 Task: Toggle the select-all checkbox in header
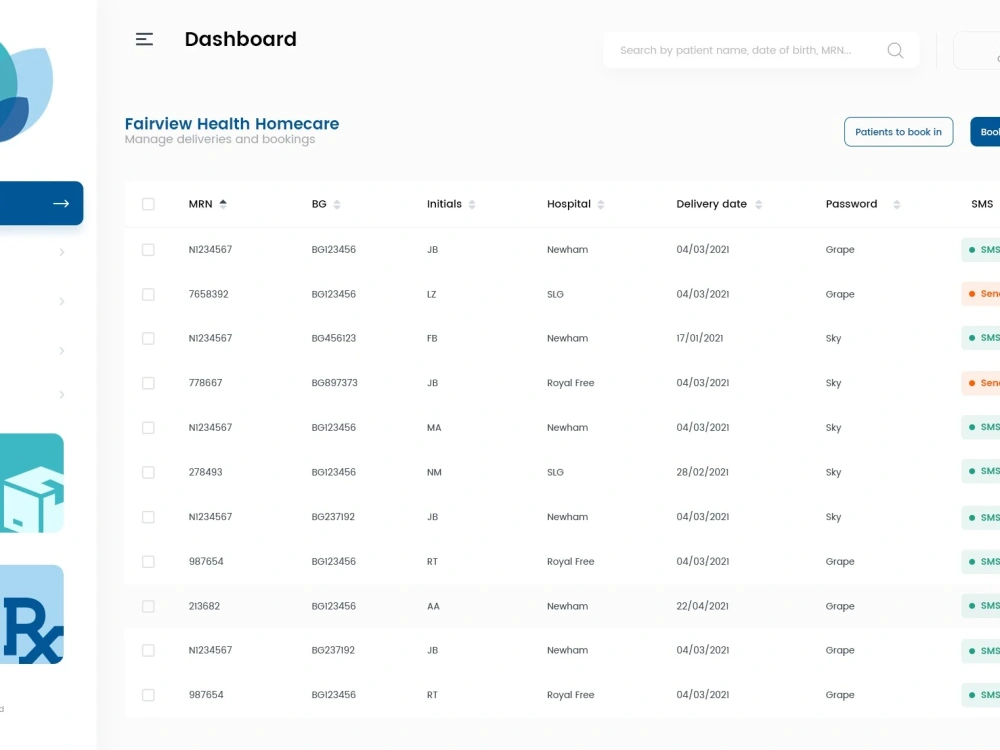point(148,204)
